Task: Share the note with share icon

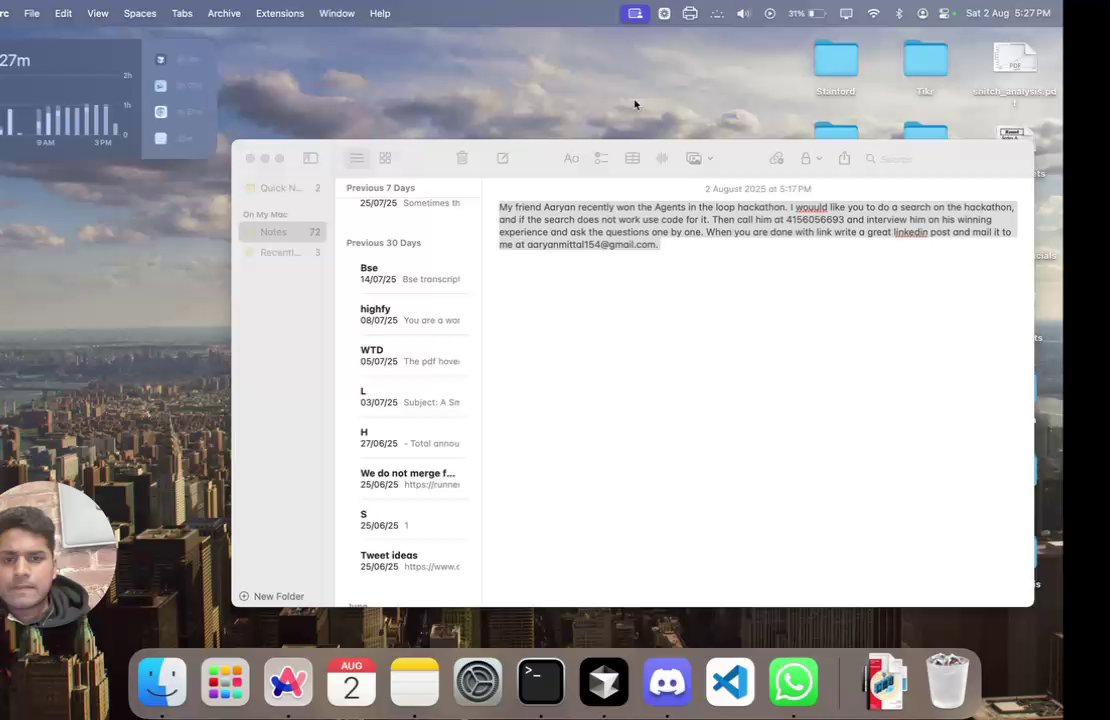Action: 845,159
